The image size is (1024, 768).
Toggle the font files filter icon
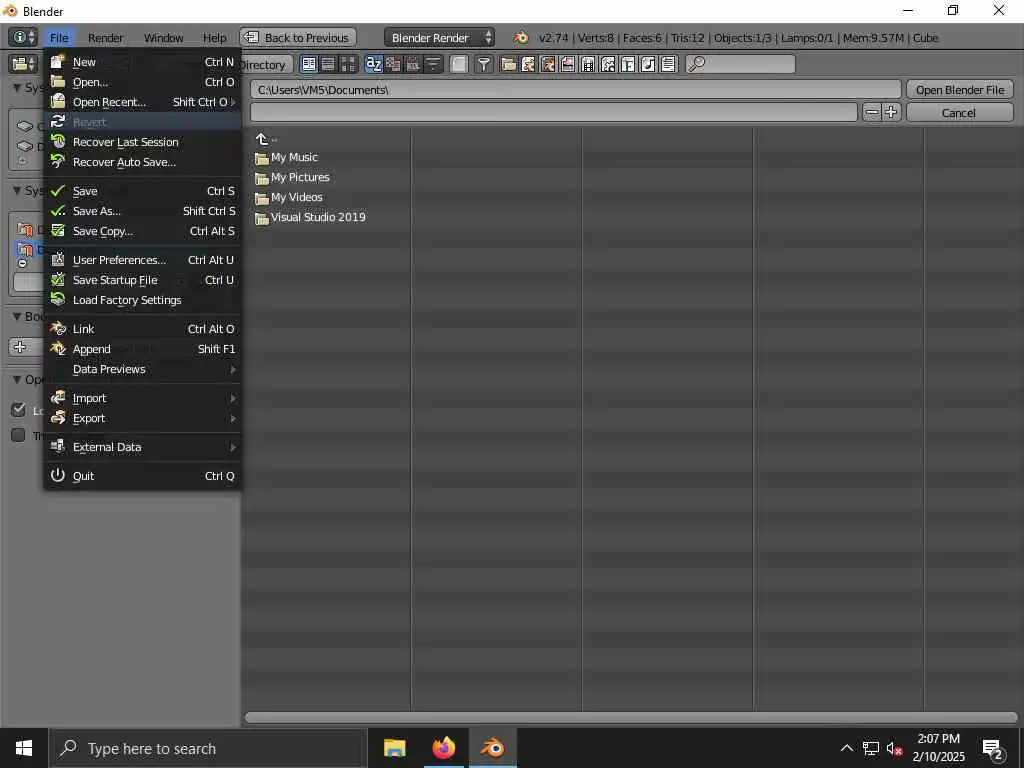point(628,64)
